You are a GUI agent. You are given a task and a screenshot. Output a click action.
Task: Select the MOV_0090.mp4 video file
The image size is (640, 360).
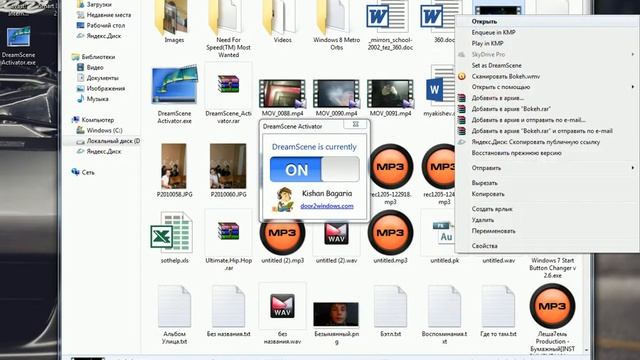(336, 94)
